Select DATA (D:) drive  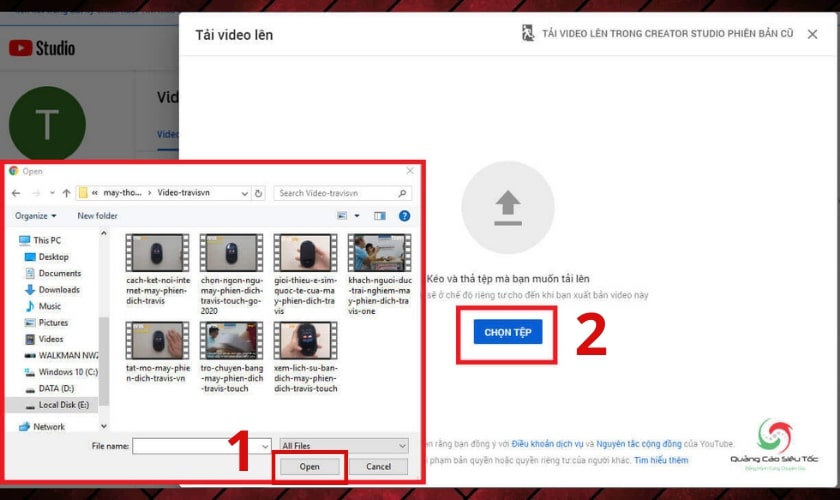tap(49, 389)
